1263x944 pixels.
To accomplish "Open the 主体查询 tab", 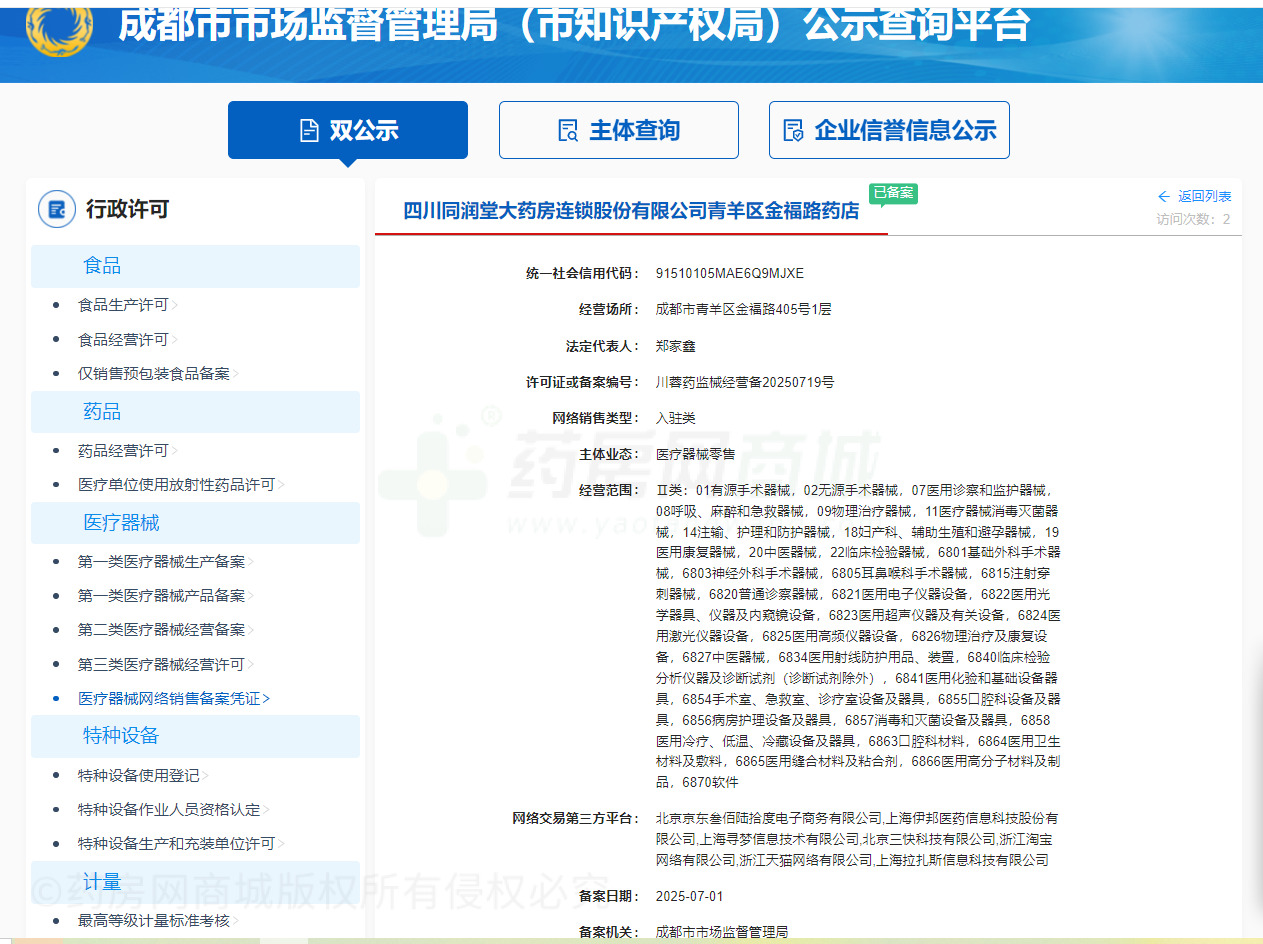I will [x=619, y=130].
